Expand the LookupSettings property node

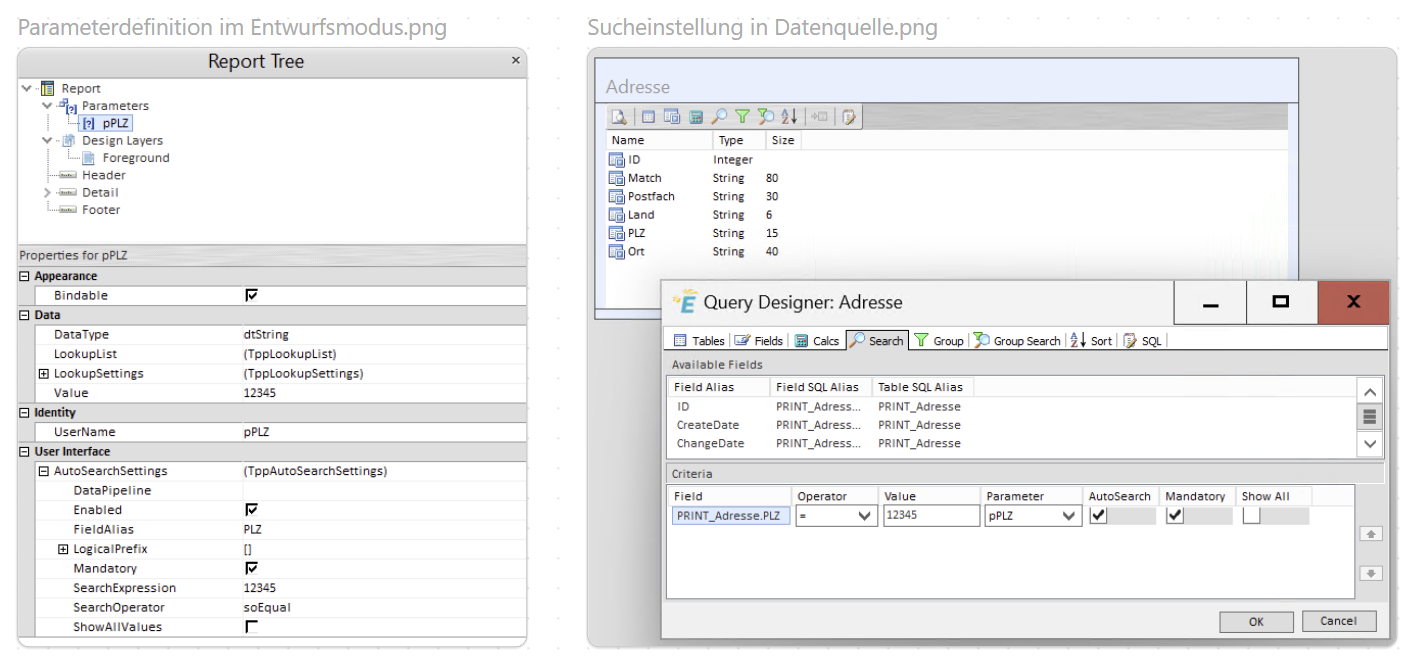tap(44, 374)
